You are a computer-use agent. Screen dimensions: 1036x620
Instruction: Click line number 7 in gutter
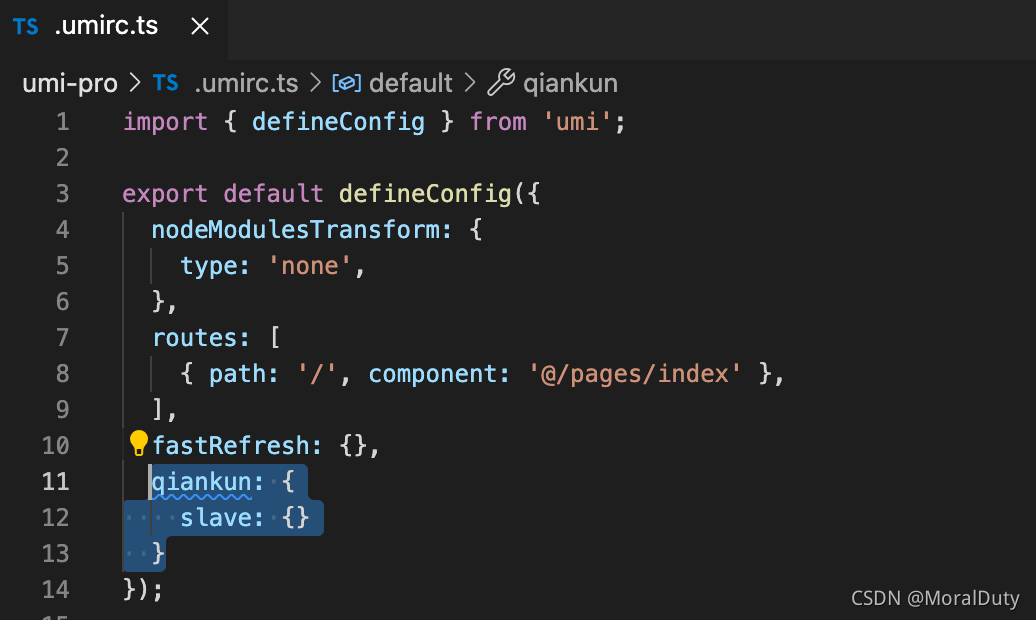coord(63,338)
